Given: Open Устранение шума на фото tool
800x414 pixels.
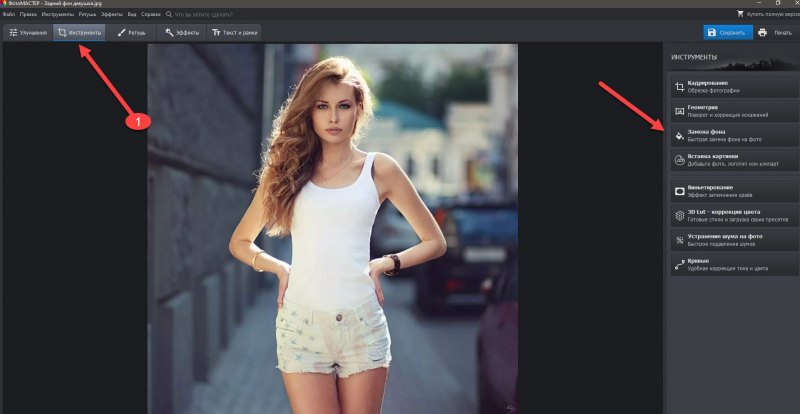Looking at the screenshot, I should [x=735, y=240].
